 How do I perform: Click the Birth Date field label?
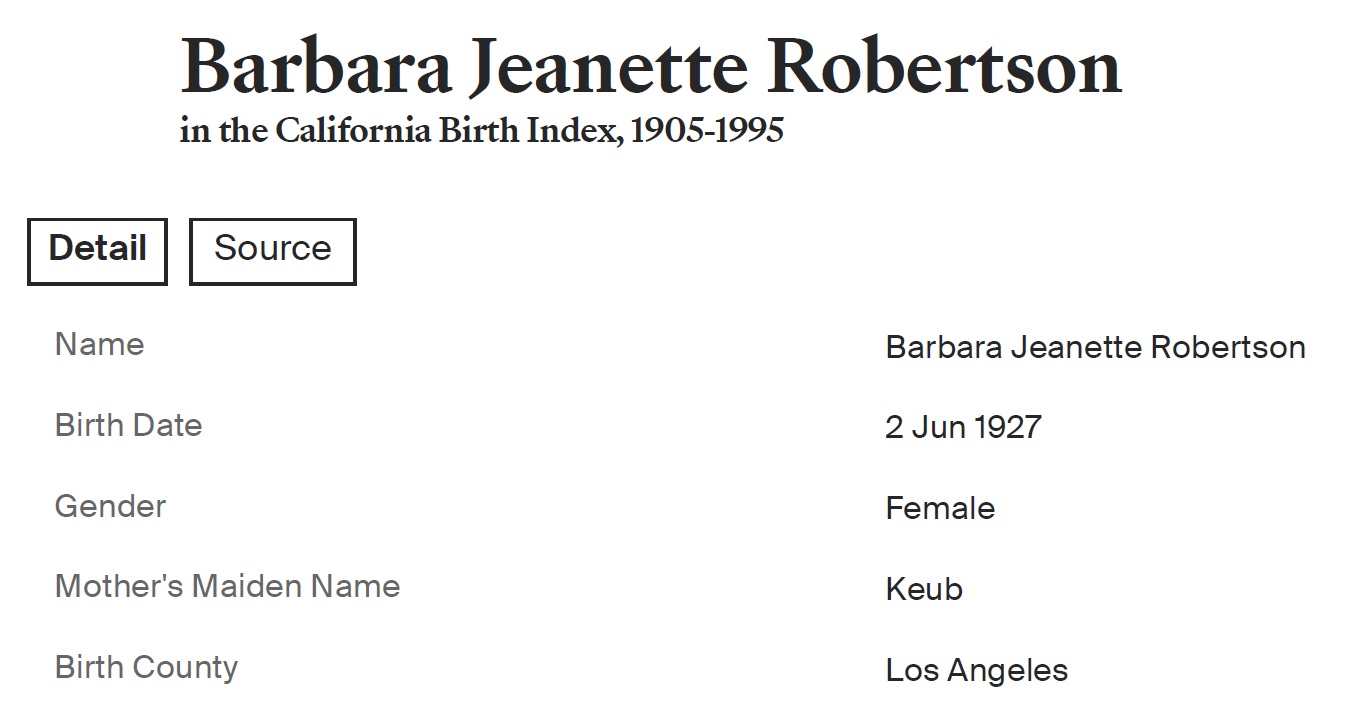coord(128,426)
